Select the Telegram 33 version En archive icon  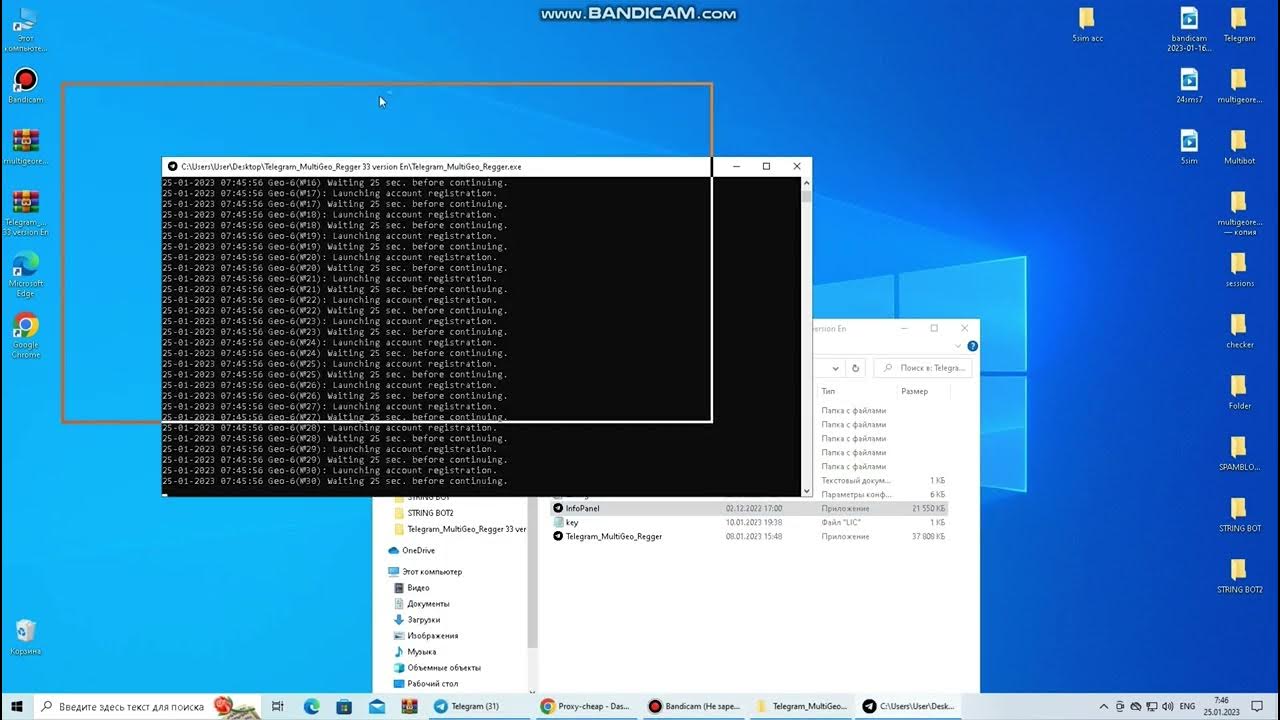pyautogui.click(x=25, y=212)
